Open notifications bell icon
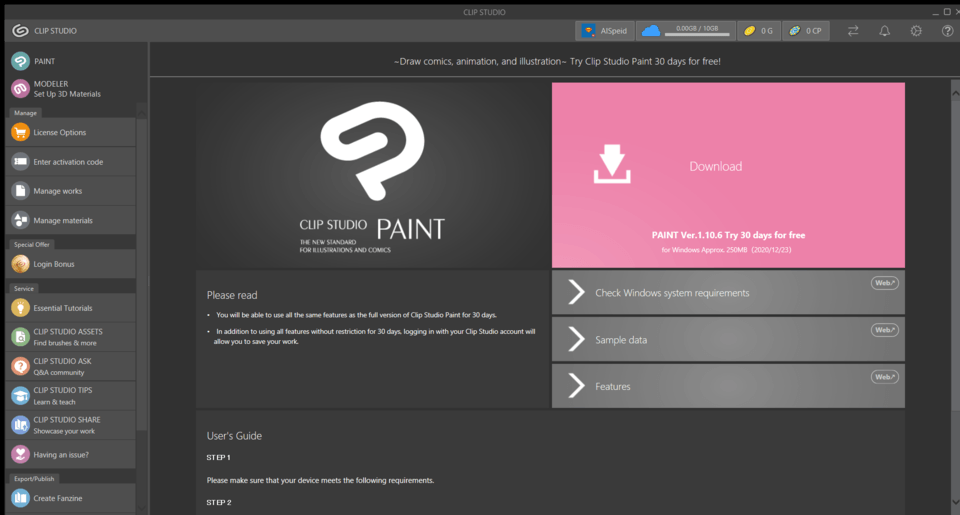This screenshot has width=960, height=515. point(885,31)
